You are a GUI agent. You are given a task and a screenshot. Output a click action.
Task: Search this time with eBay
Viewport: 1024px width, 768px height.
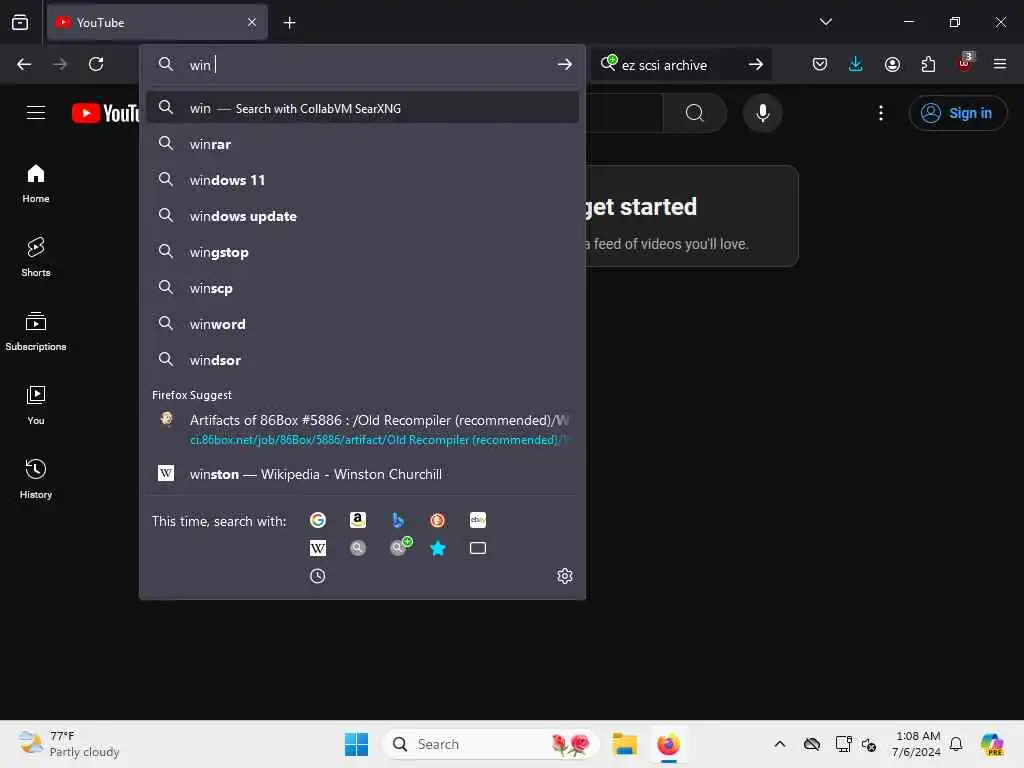(x=478, y=520)
